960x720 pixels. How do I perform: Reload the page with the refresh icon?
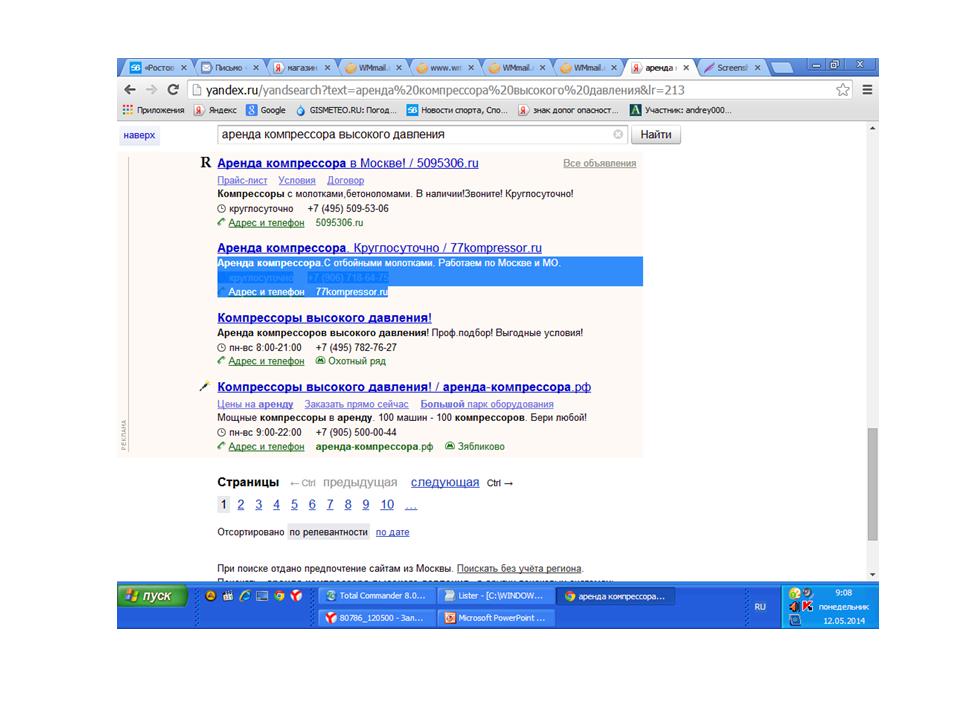(173, 90)
